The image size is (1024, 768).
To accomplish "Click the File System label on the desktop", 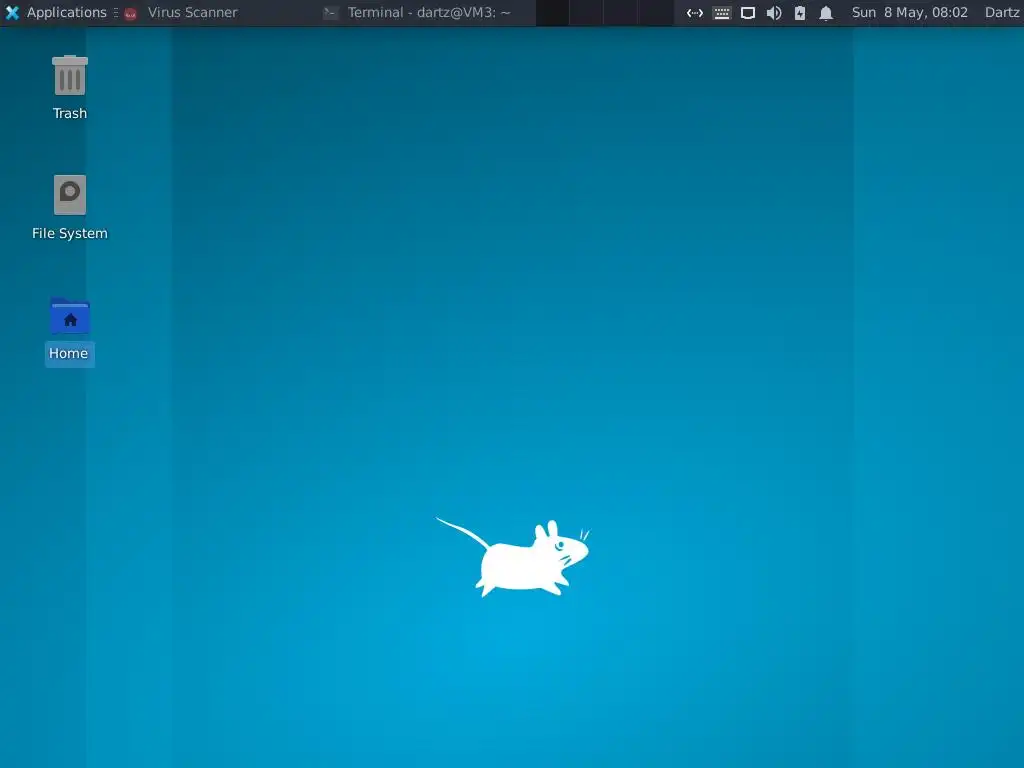I will [x=70, y=233].
